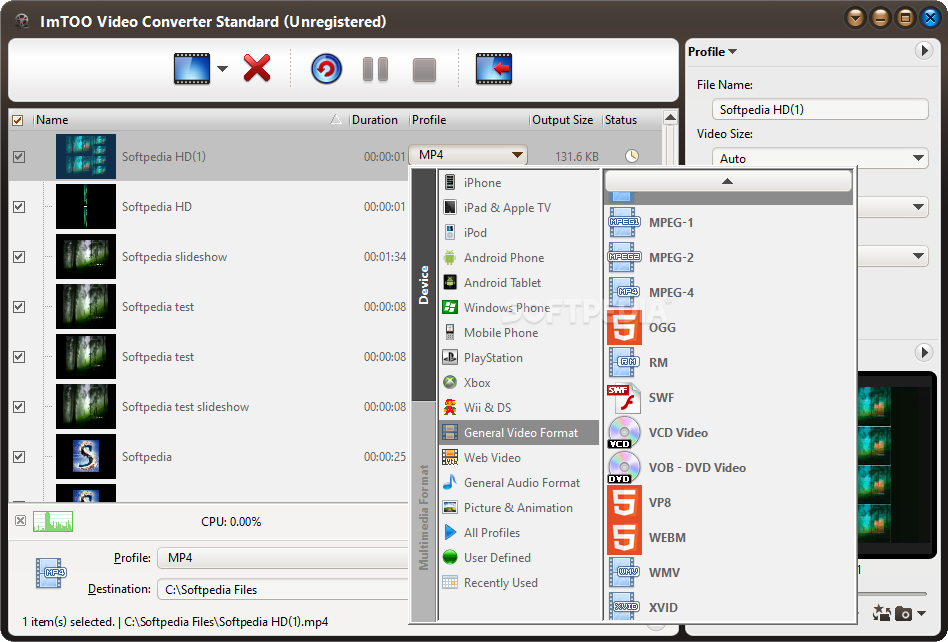Choose the OGG HTML5 format icon

(x=624, y=328)
